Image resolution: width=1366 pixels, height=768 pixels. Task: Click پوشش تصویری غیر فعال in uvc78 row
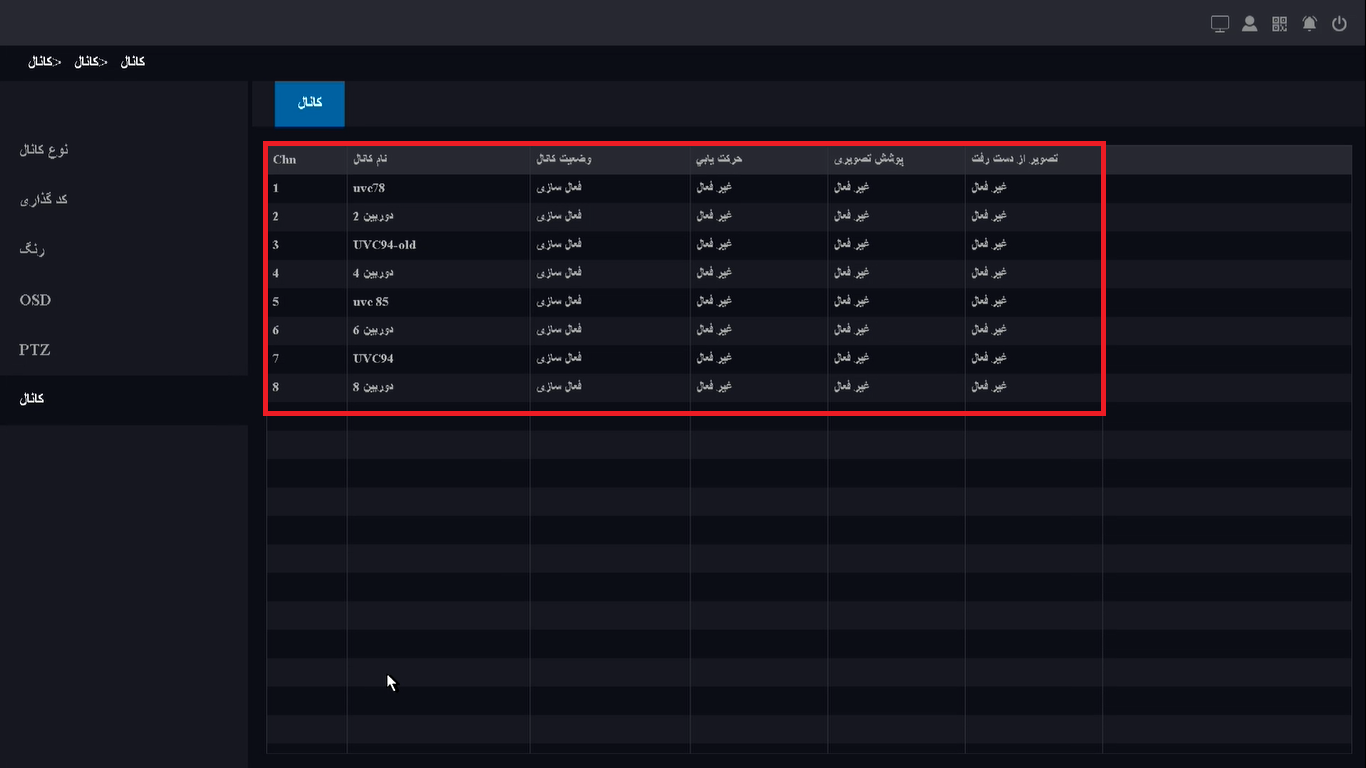tap(852, 188)
